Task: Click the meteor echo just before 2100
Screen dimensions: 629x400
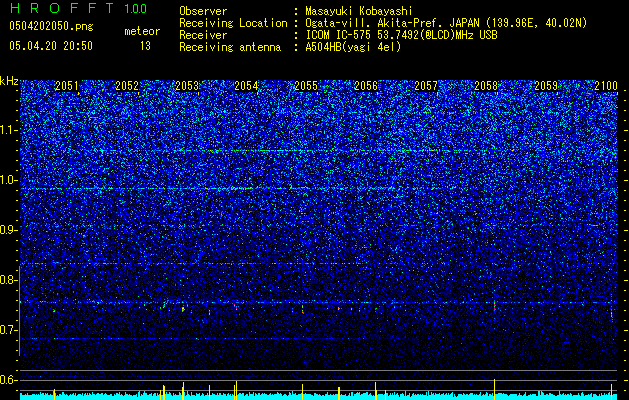Action: (x=612, y=313)
